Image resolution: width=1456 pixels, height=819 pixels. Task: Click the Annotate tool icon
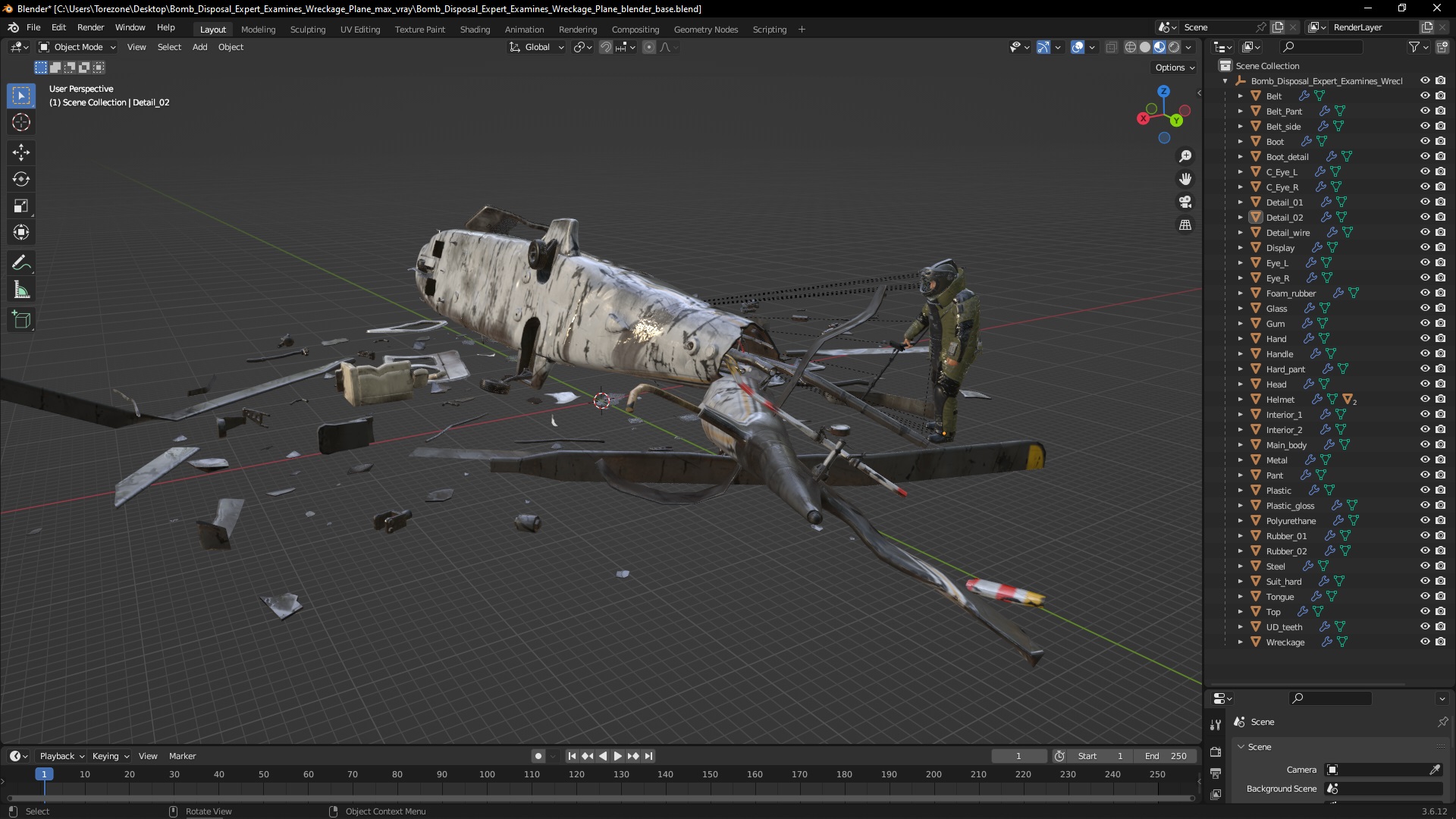(22, 262)
